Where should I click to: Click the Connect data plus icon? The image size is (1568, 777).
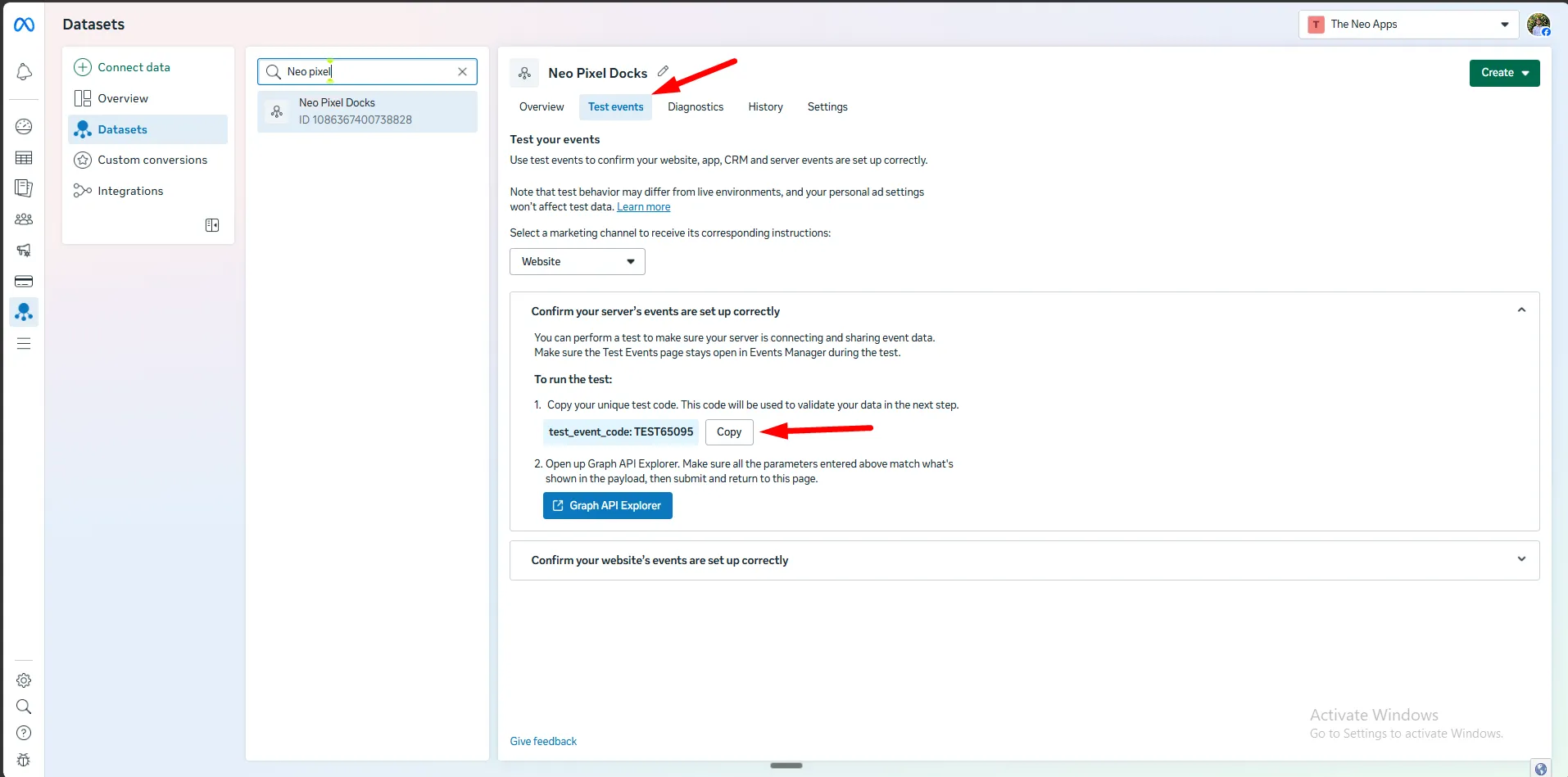[83, 67]
